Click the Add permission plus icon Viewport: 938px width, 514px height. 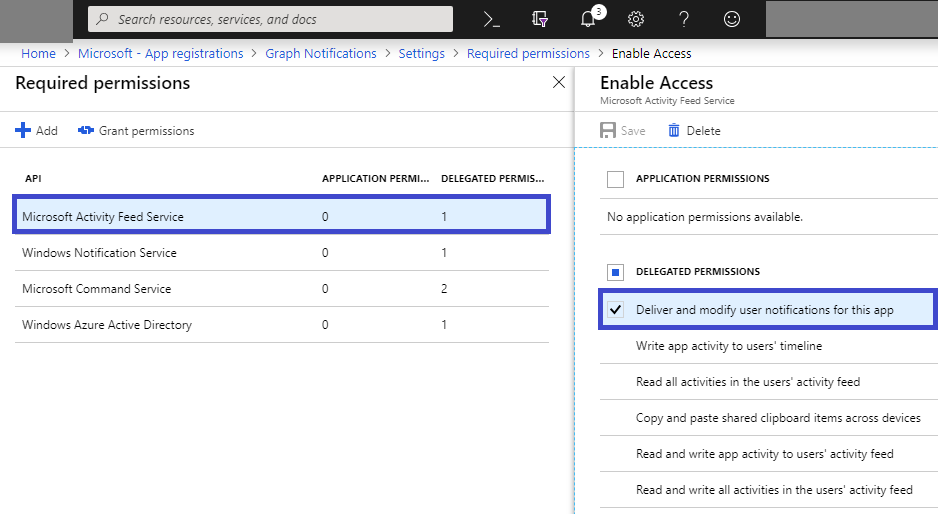tap(23, 131)
